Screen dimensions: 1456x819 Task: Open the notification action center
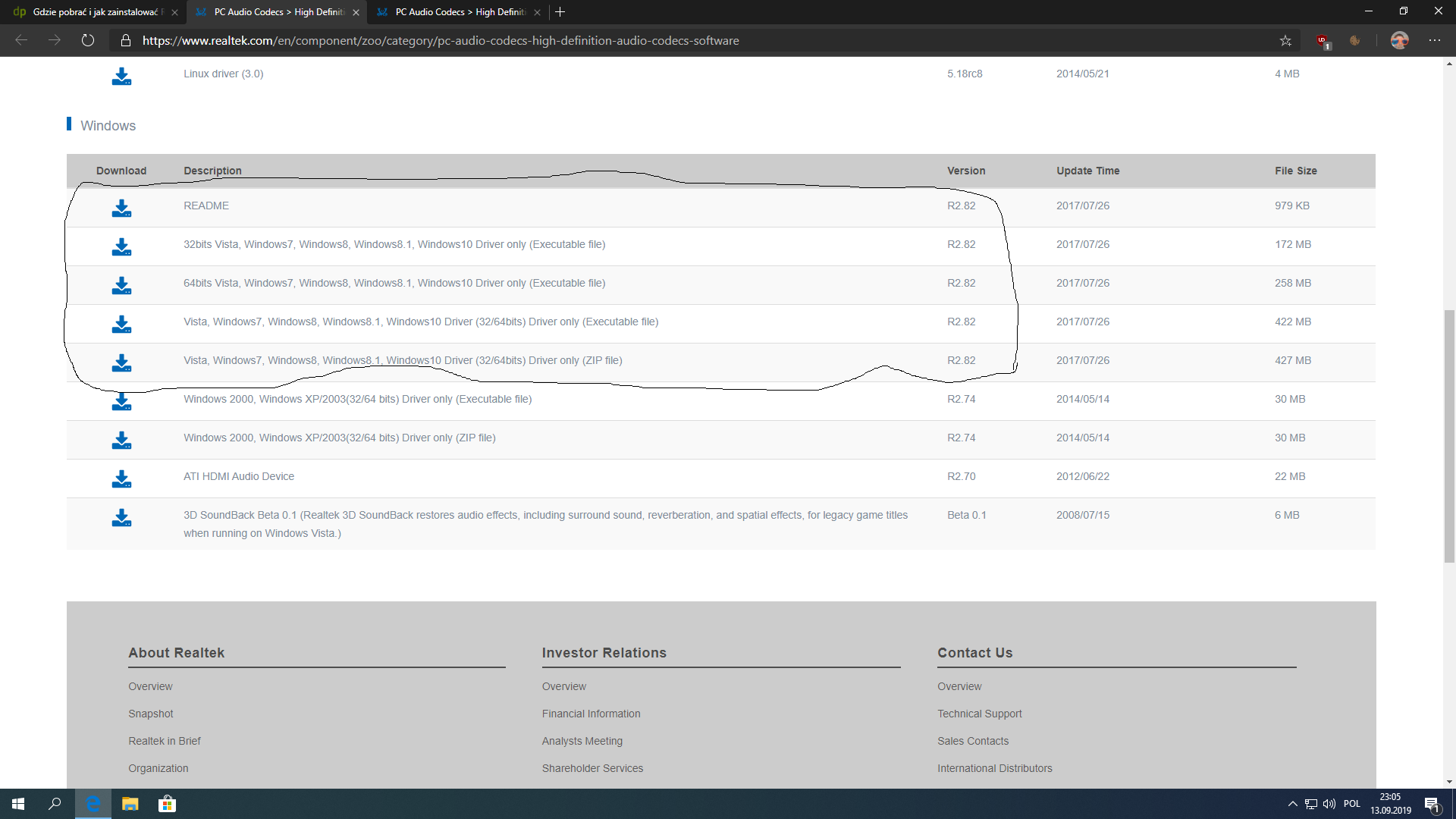pos(1432,804)
